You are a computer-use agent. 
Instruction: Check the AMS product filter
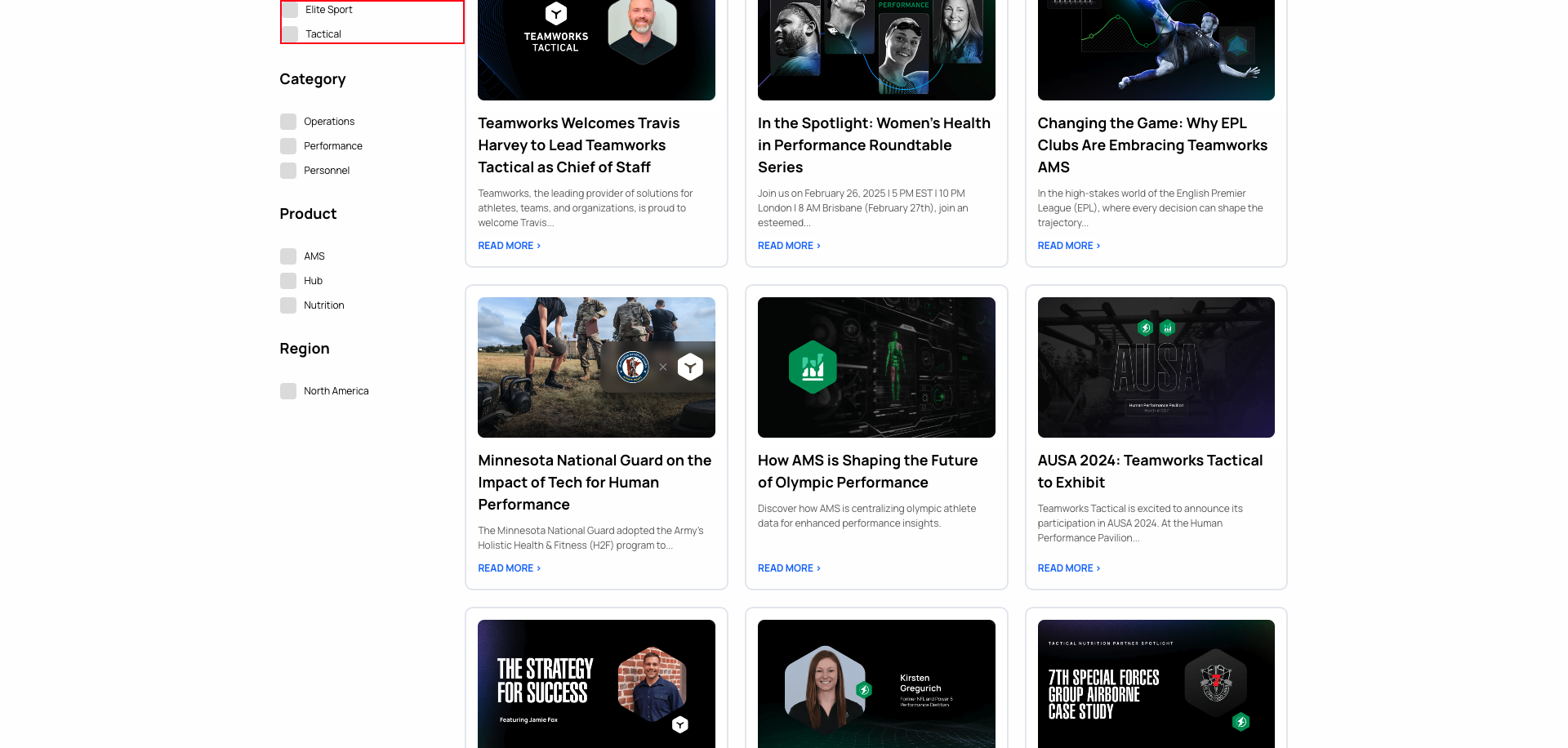pos(288,256)
